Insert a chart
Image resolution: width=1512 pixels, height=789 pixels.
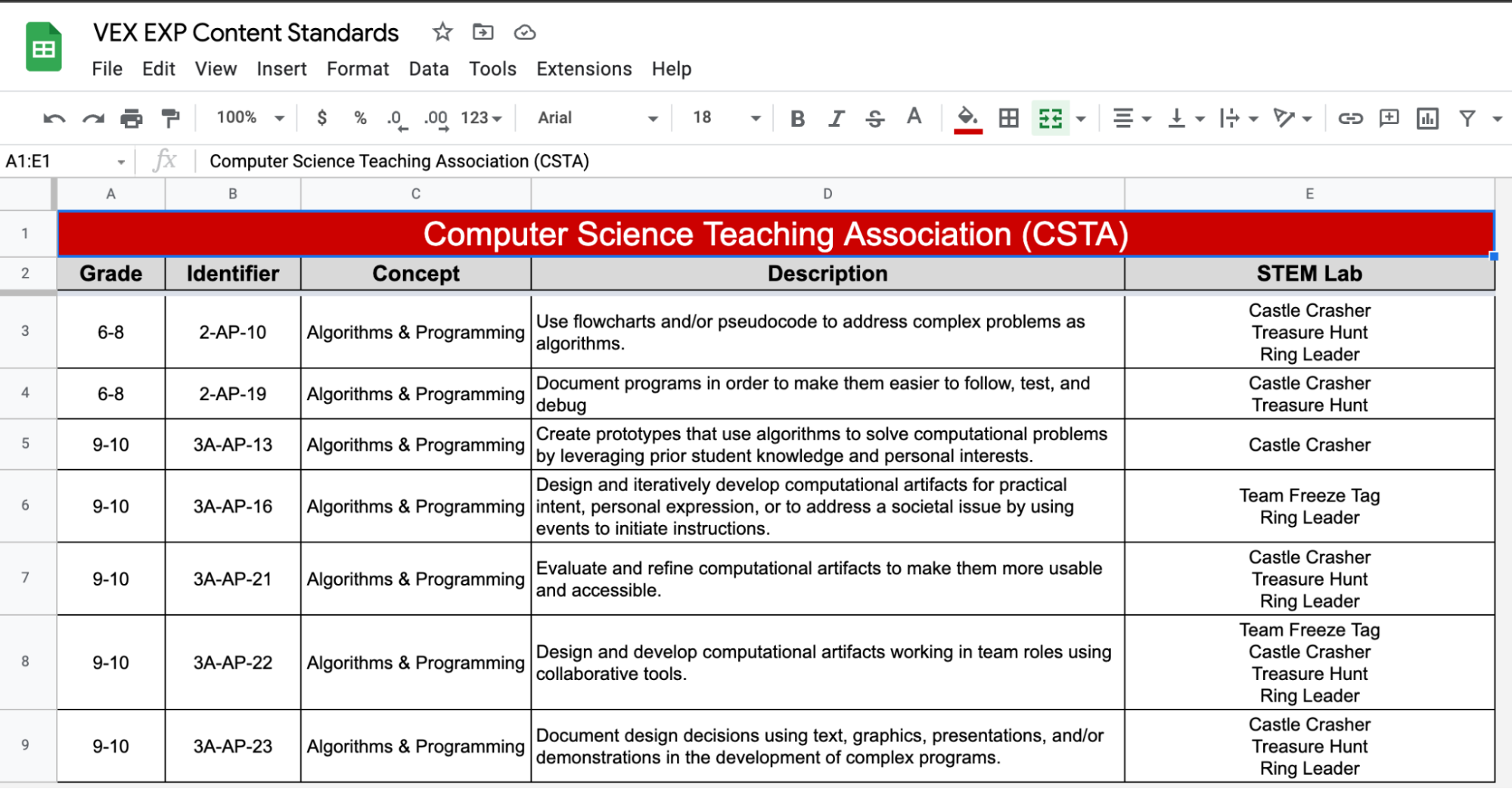pyautogui.click(x=1427, y=118)
